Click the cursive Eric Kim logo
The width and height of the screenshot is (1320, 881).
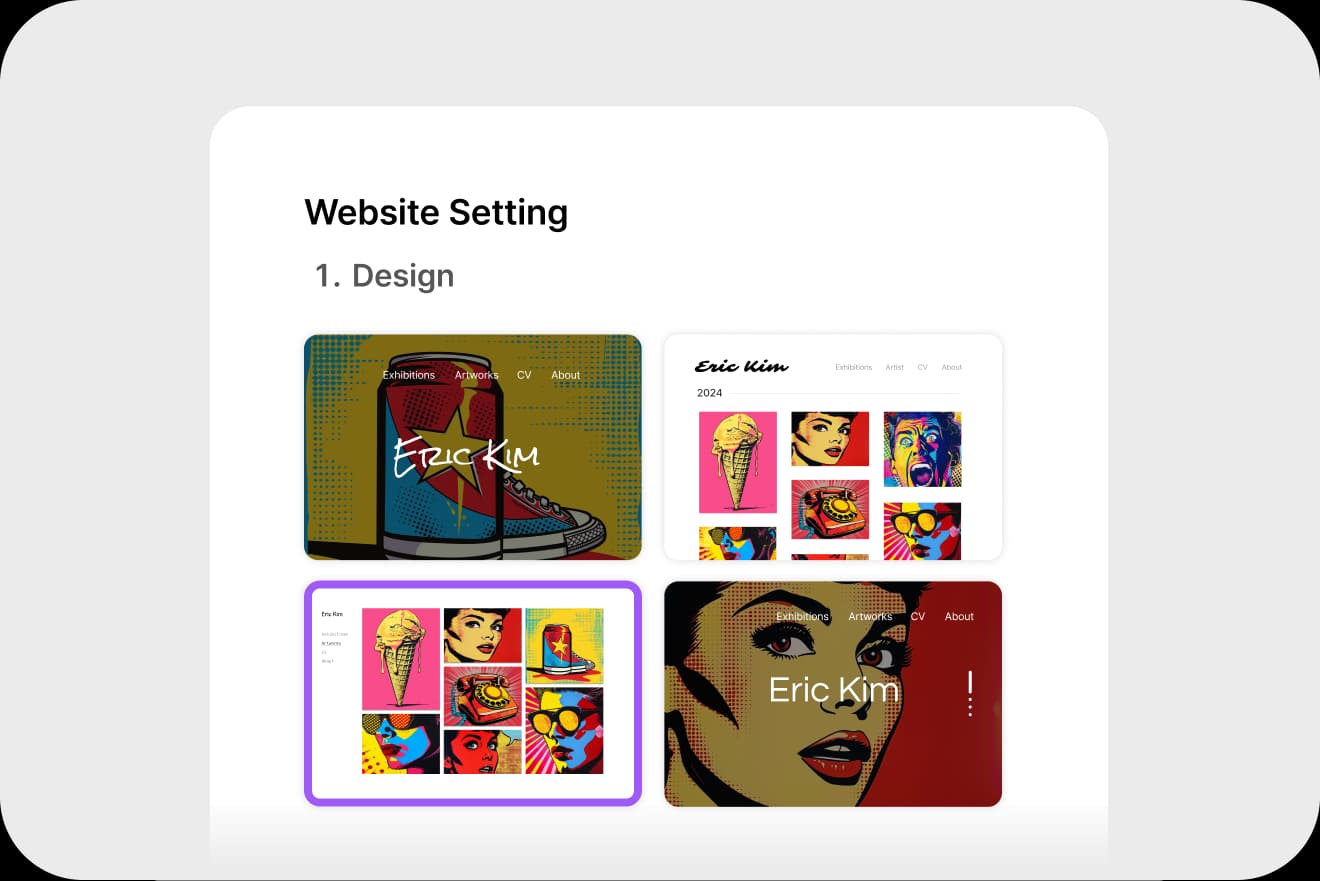(x=741, y=366)
